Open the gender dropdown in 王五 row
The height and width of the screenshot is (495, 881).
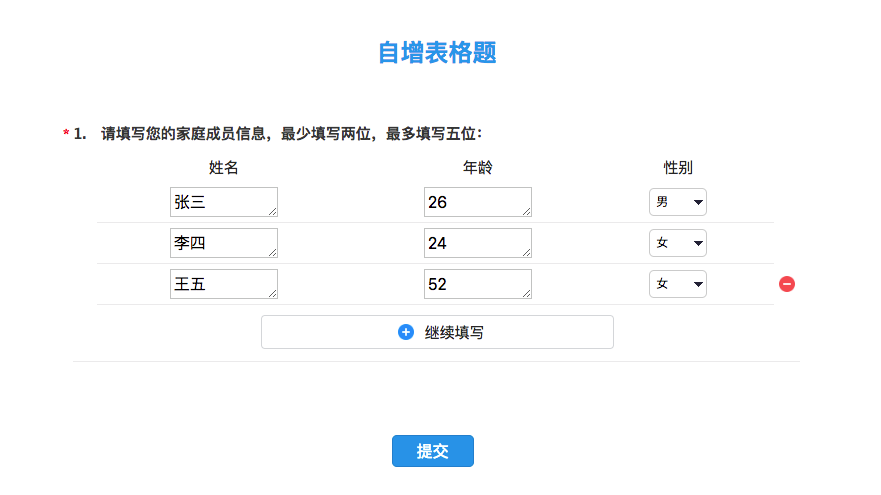678,284
